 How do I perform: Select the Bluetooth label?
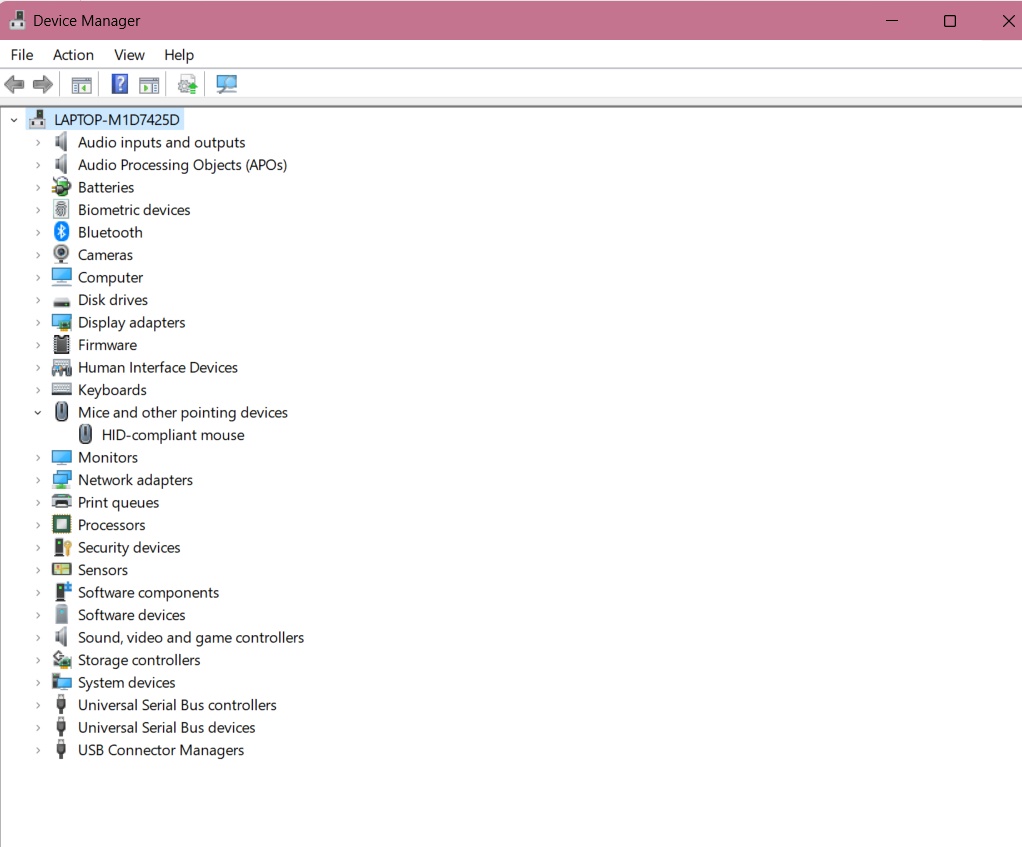[x=110, y=233]
